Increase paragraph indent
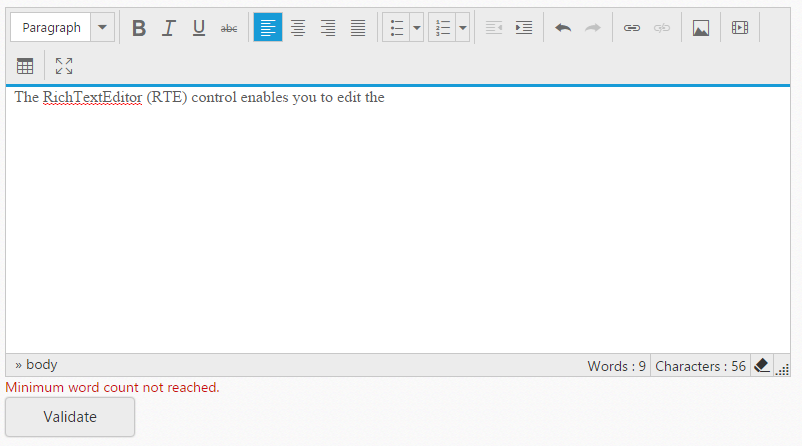The width and height of the screenshot is (802, 446). [524, 28]
